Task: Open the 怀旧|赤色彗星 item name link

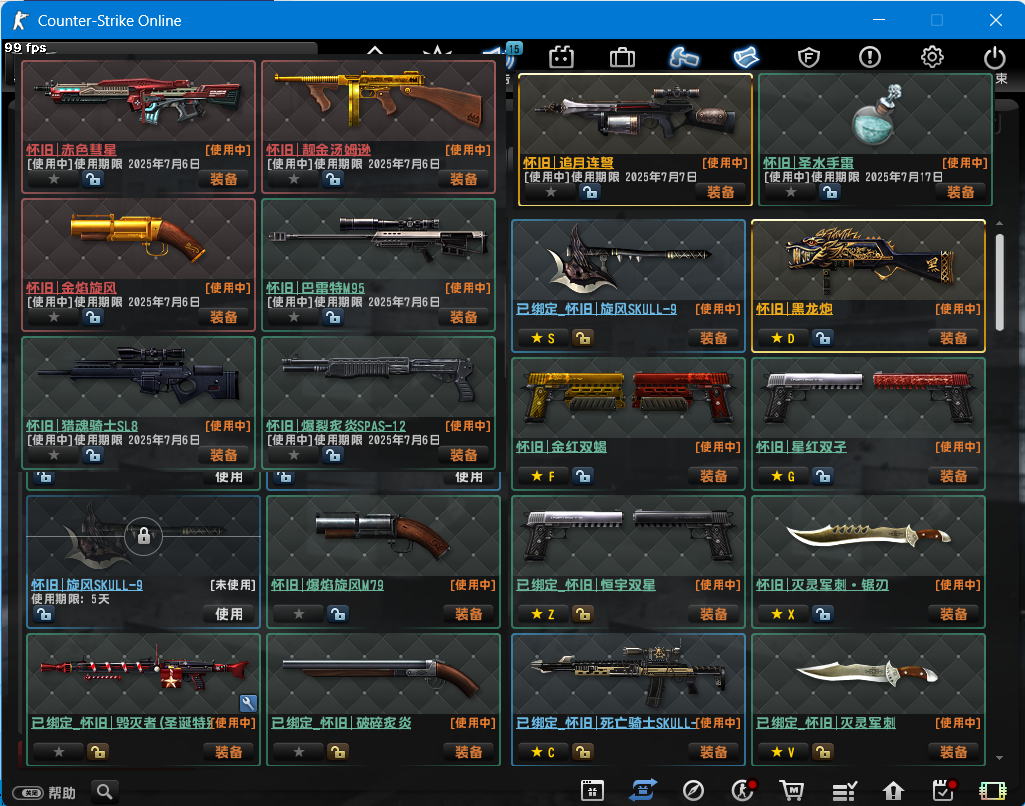Action: point(71,150)
